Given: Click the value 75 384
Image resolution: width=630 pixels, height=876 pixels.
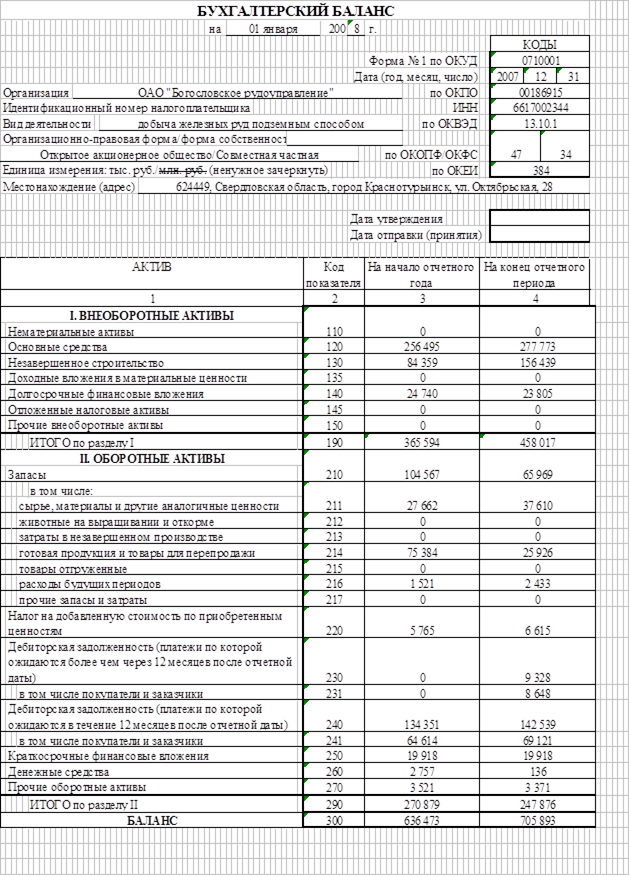Looking at the screenshot, I should pos(422,553).
